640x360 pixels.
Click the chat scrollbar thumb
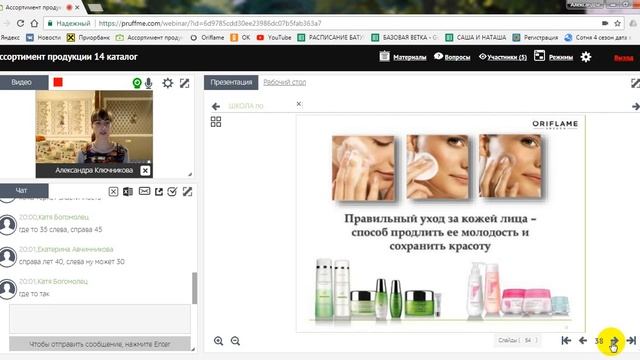point(195,288)
